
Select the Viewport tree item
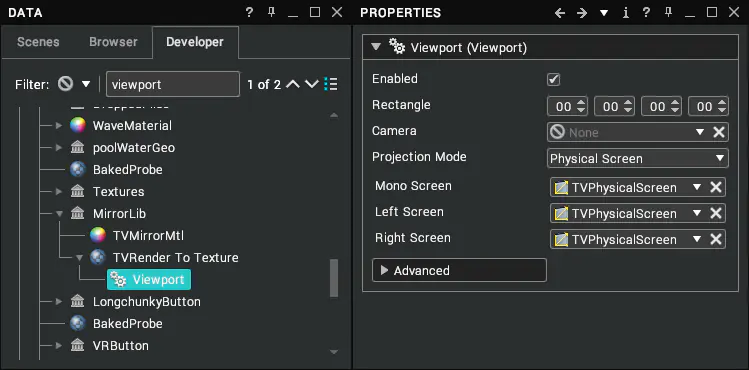[149, 280]
